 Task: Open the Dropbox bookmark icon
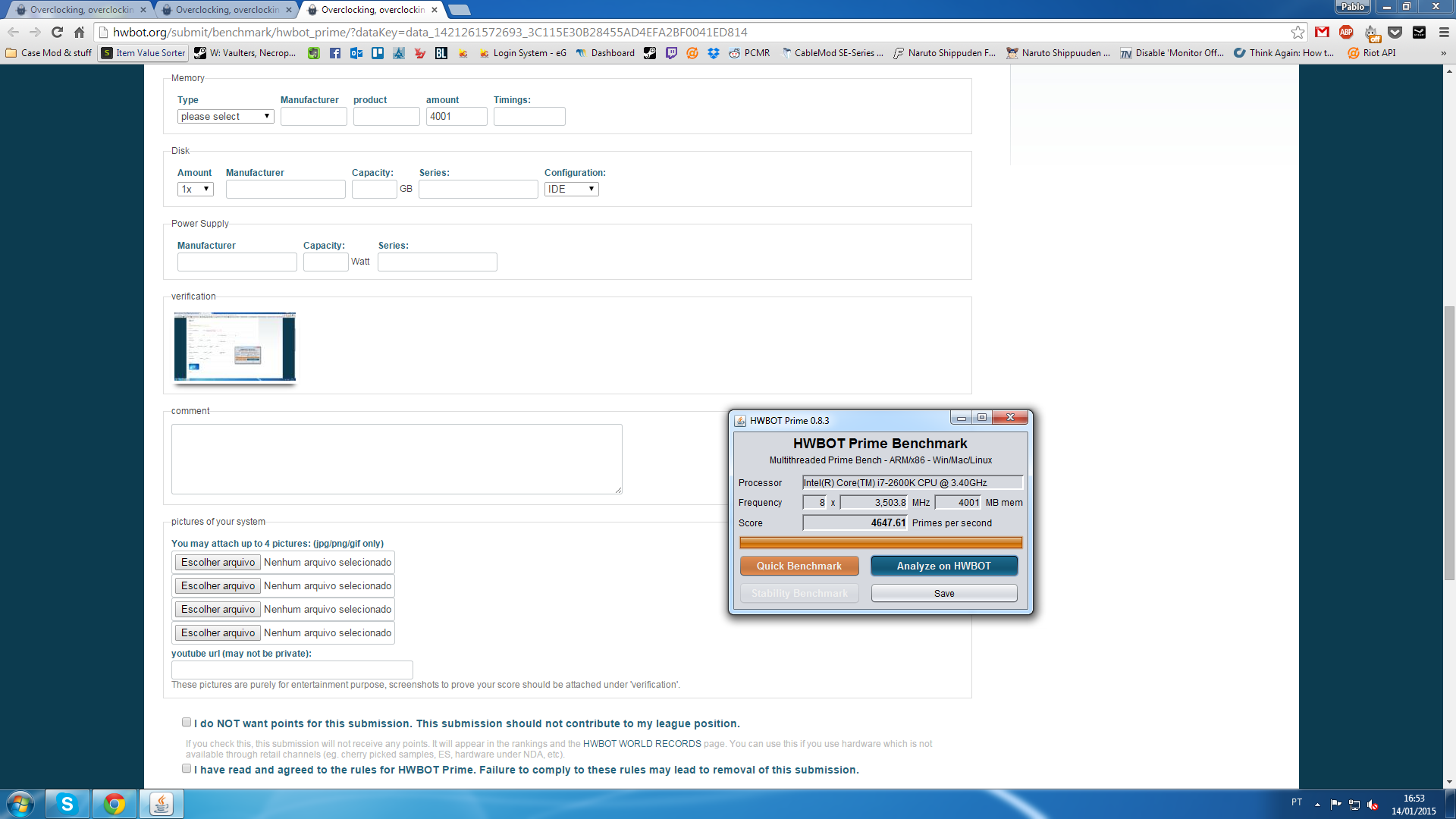(714, 53)
